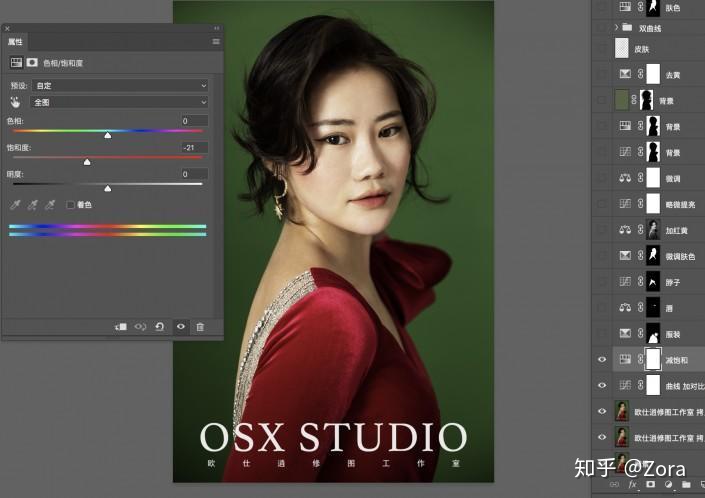Show the 略微提亮 layer
The image size is (705, 498).
pos(602,204)
